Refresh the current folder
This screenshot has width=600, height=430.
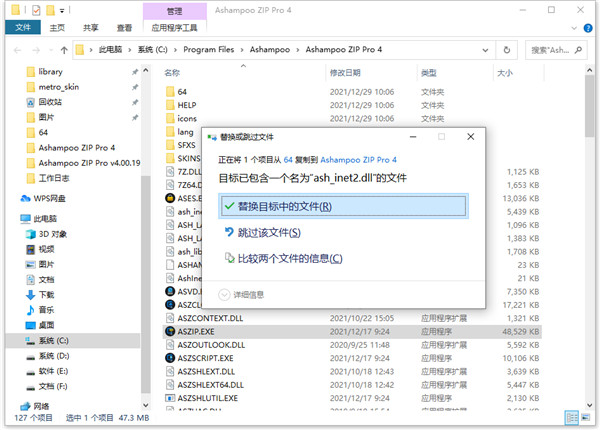pyautogui.click(x=507, y=50)
